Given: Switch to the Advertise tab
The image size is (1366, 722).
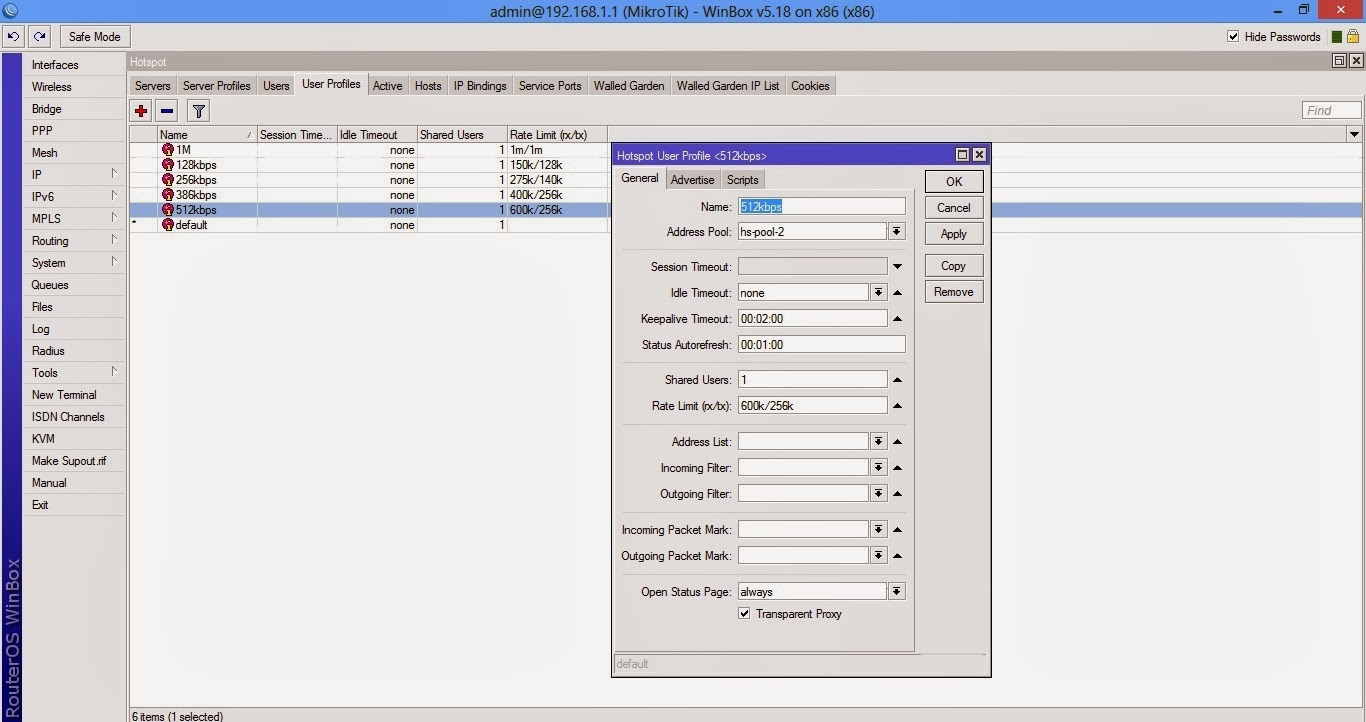Looking at the screenshot, I should (x=692, y=180).
